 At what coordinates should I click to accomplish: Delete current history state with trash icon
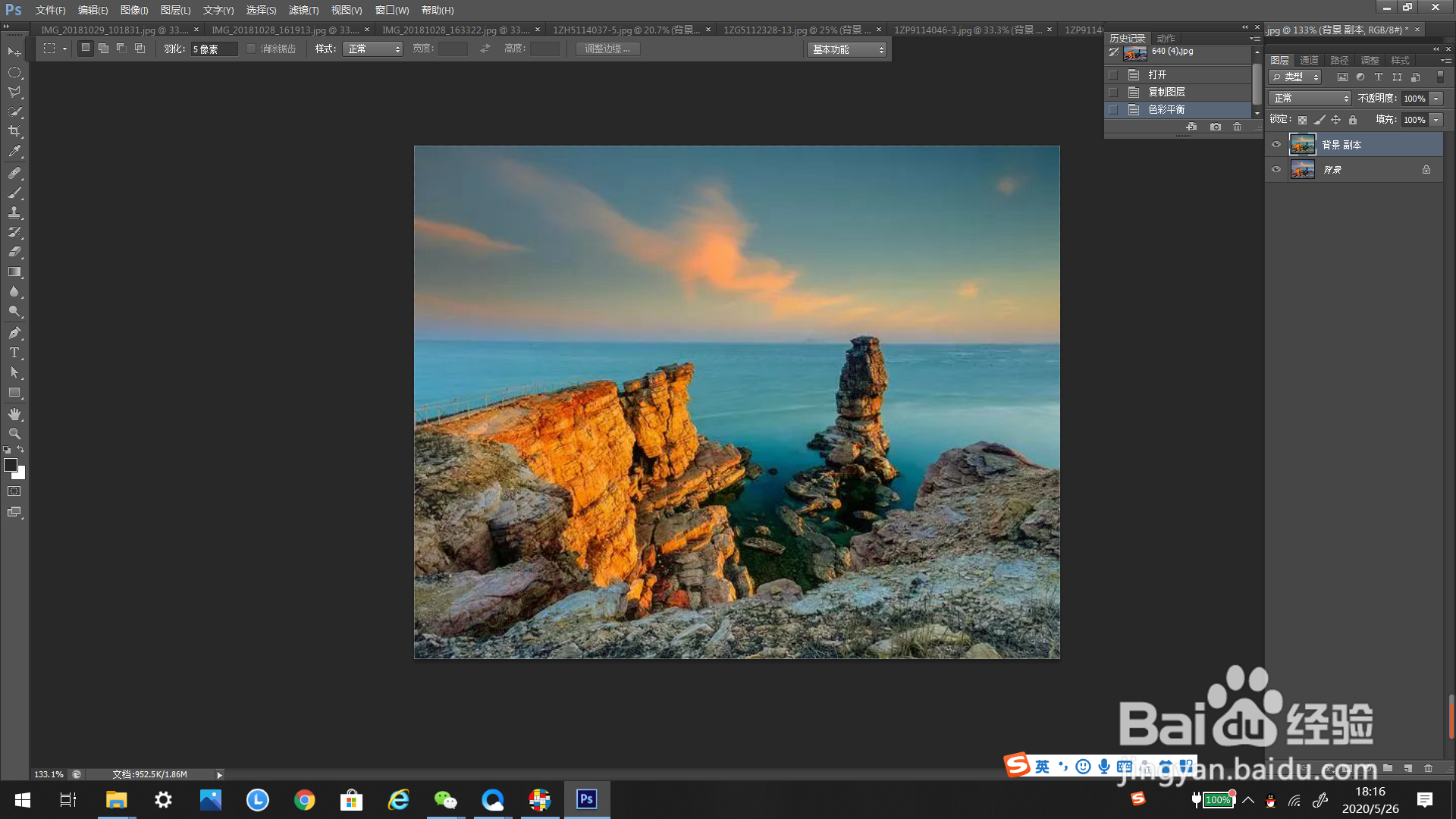pos(1238,127)
